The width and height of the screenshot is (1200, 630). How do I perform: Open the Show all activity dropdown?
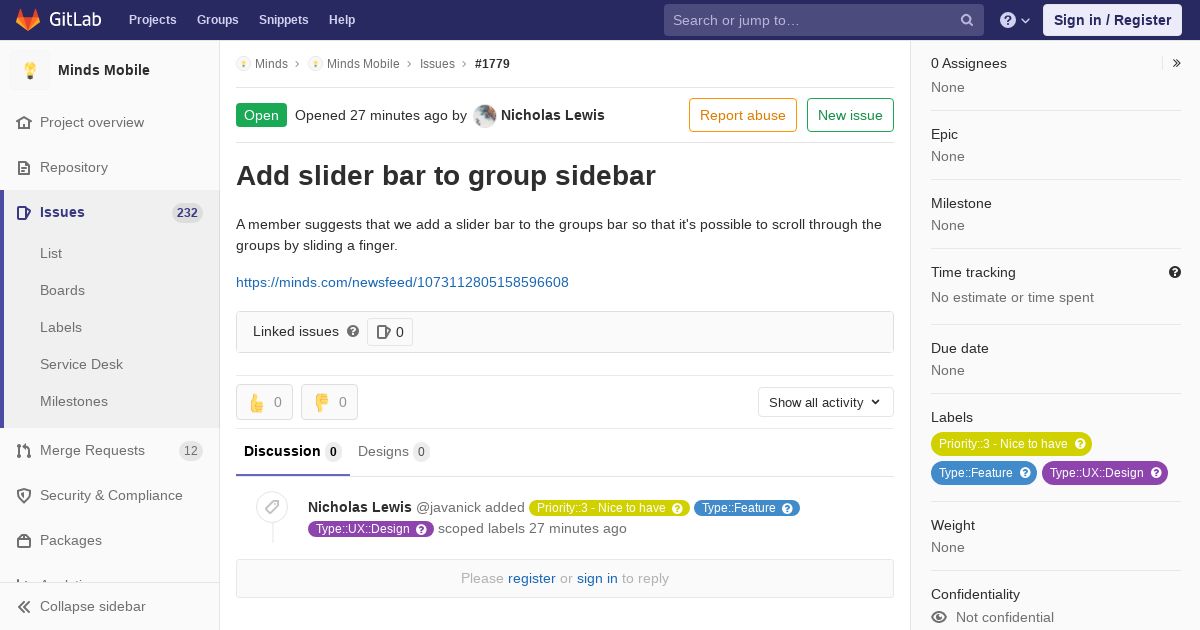click(826, 402)
